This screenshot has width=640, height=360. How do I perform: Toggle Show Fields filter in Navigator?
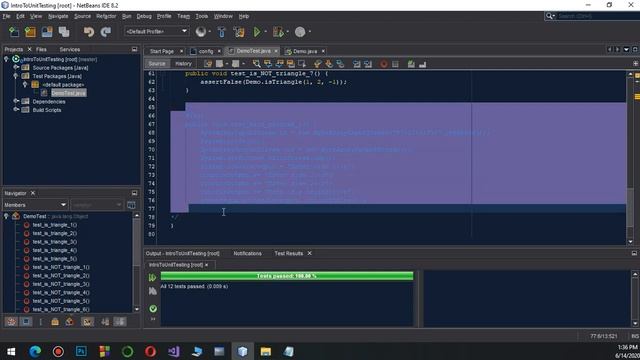(x=26, y=322)
